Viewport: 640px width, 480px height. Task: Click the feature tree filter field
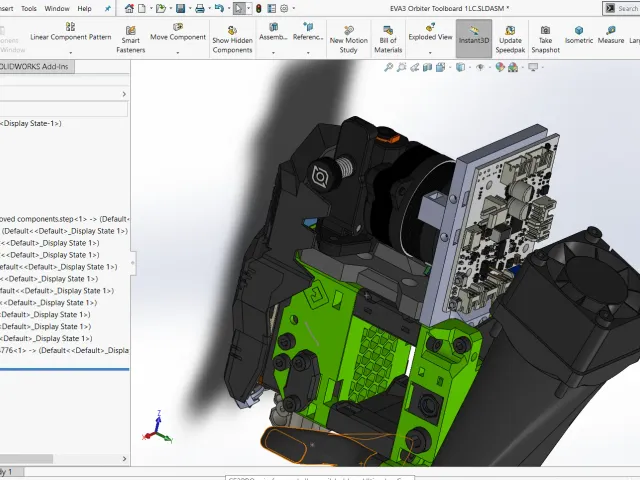pyautogui.click(x=64, y=109)
